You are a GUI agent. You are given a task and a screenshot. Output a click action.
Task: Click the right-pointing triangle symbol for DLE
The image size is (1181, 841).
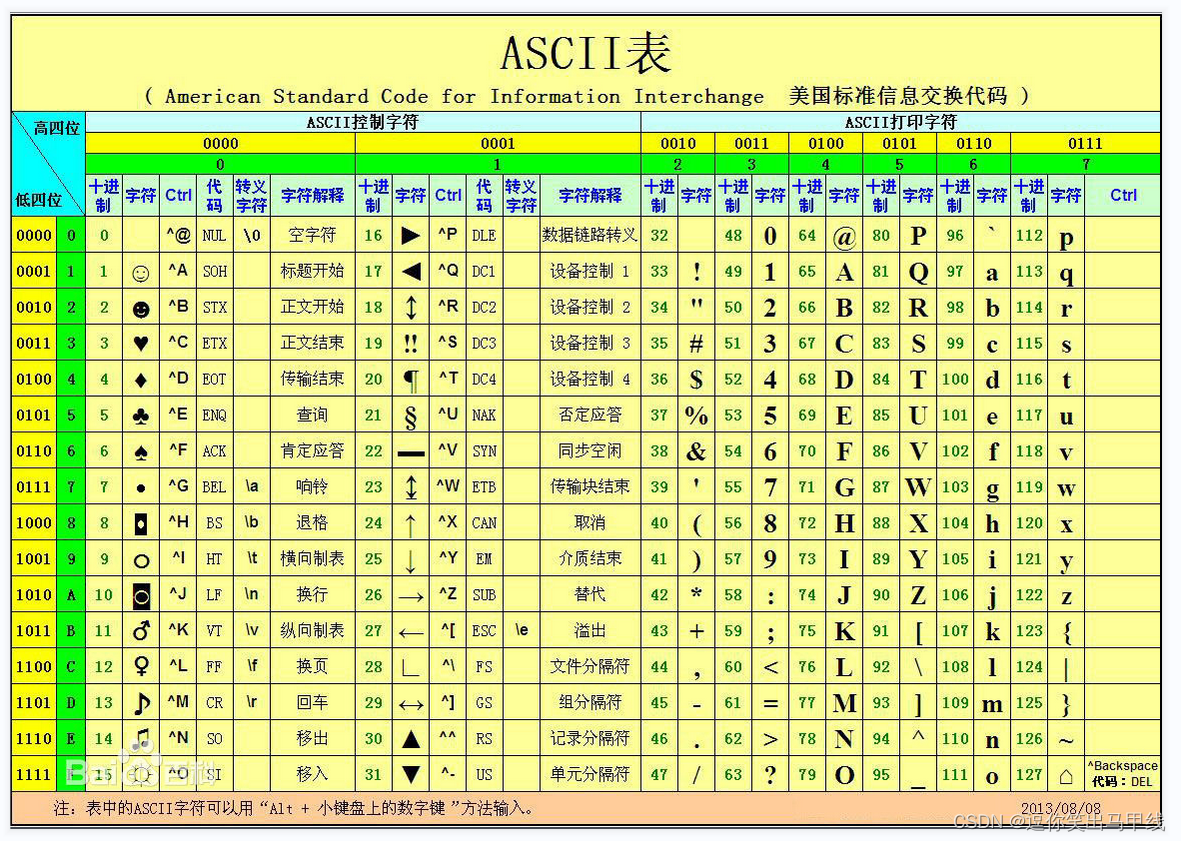pyautogui.click(x=410, y=236)
